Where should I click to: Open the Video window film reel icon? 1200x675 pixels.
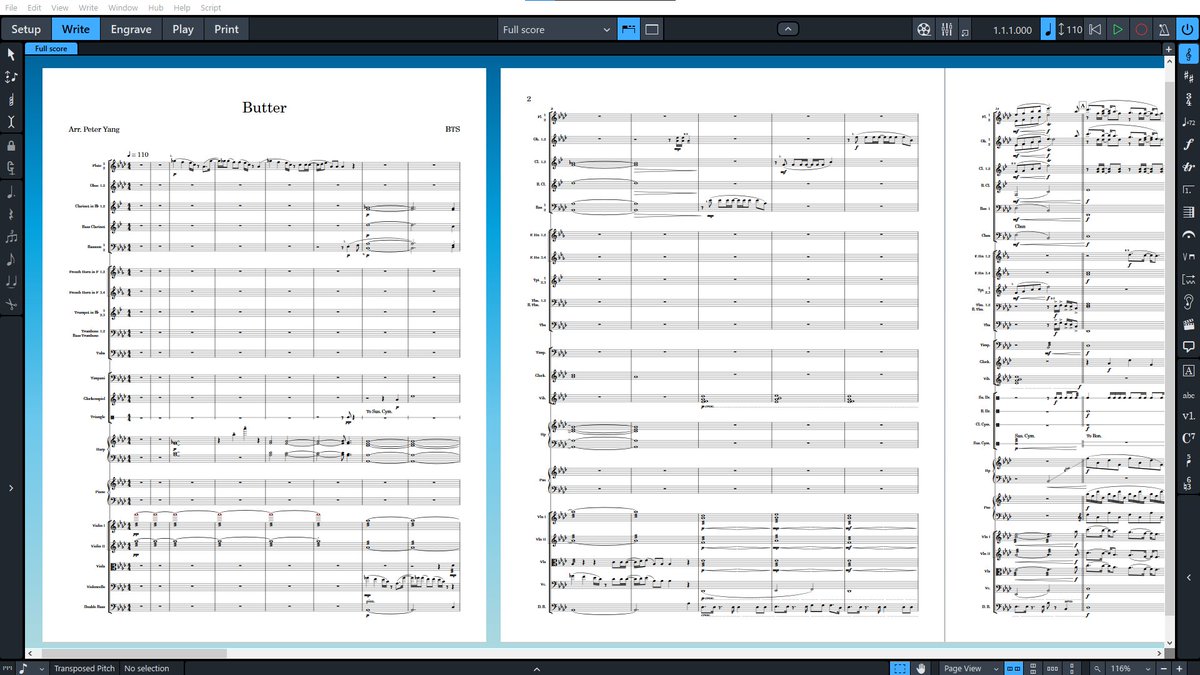923,30
